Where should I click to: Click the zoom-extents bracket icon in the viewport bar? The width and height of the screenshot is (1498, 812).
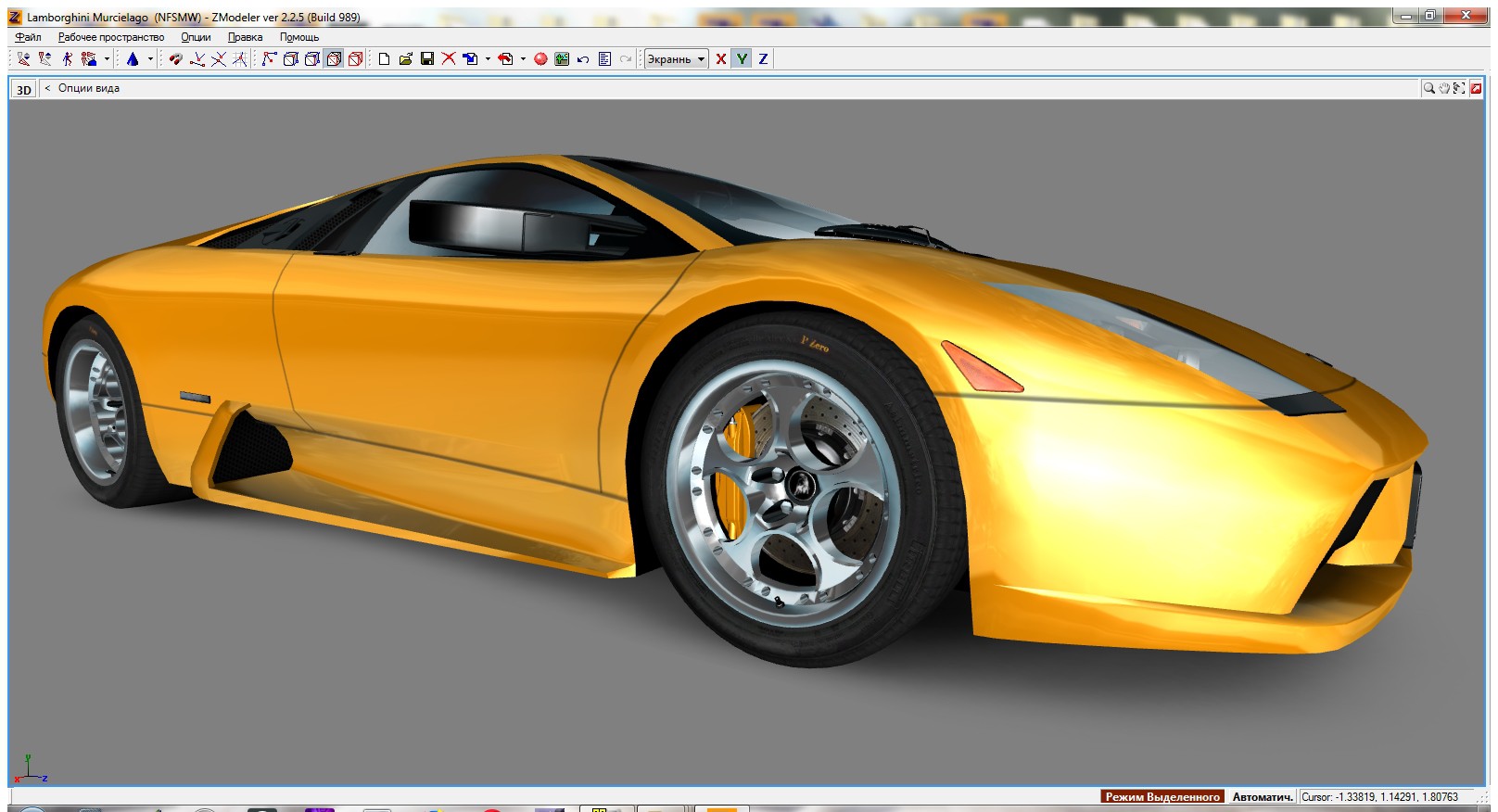click(1459, 88)
